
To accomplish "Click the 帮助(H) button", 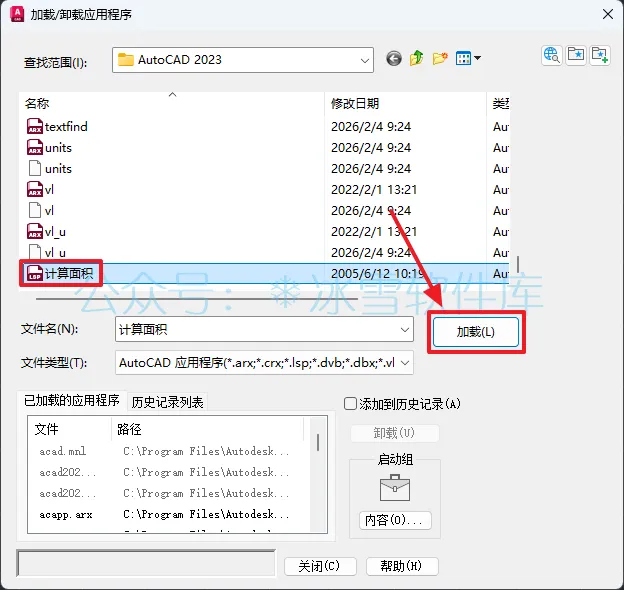I will coord(402,566).
